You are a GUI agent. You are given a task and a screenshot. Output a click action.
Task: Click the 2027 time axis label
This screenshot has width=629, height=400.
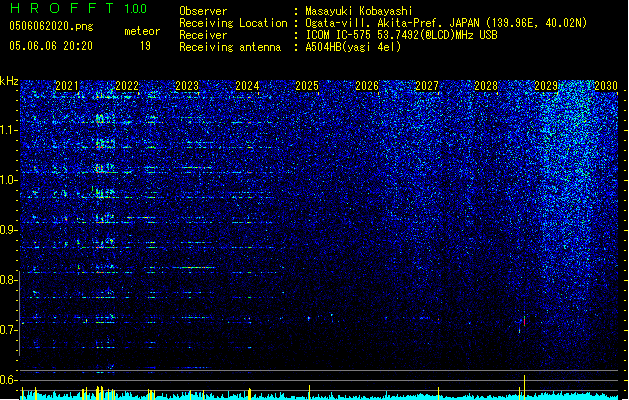point(427,86)
